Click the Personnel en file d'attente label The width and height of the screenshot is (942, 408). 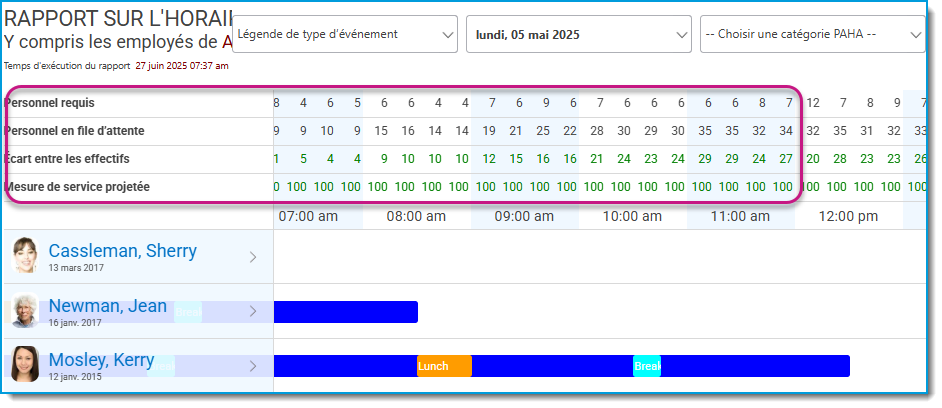click(74, 130)
